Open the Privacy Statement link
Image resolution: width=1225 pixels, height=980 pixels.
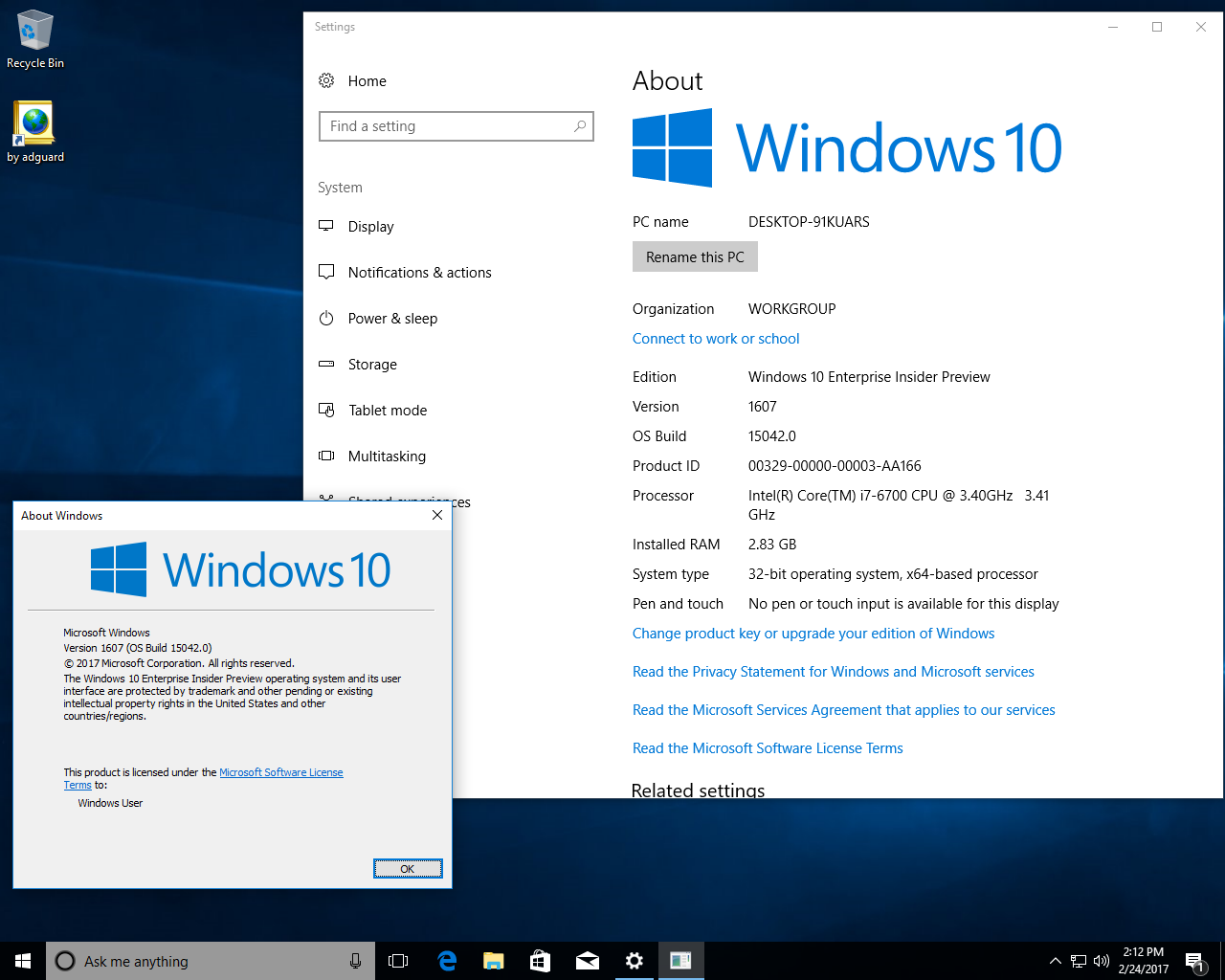click(x=834, y=671)
